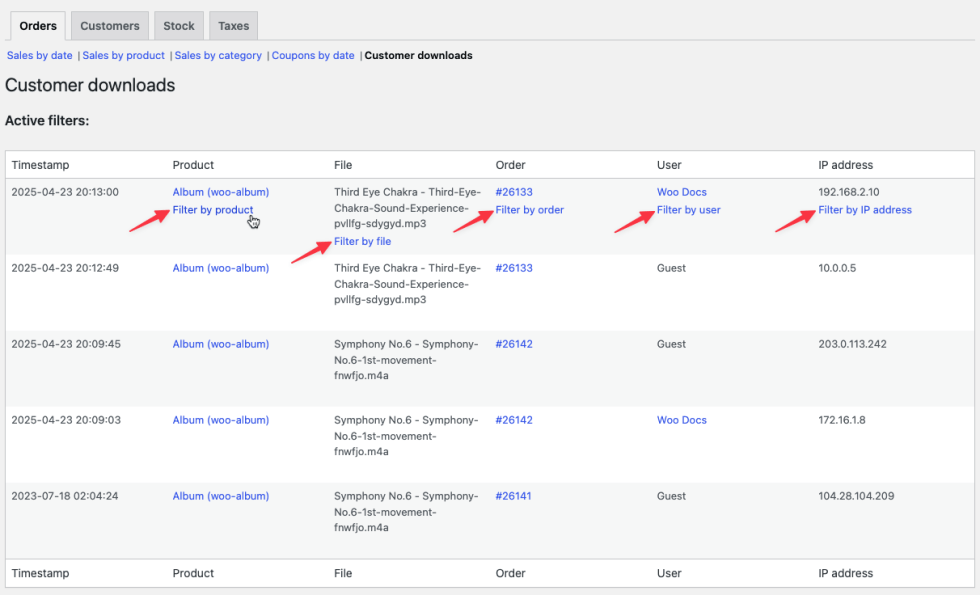Click the Active filters label
Screen dimensions: 980x595
click(x=47, y=121)
